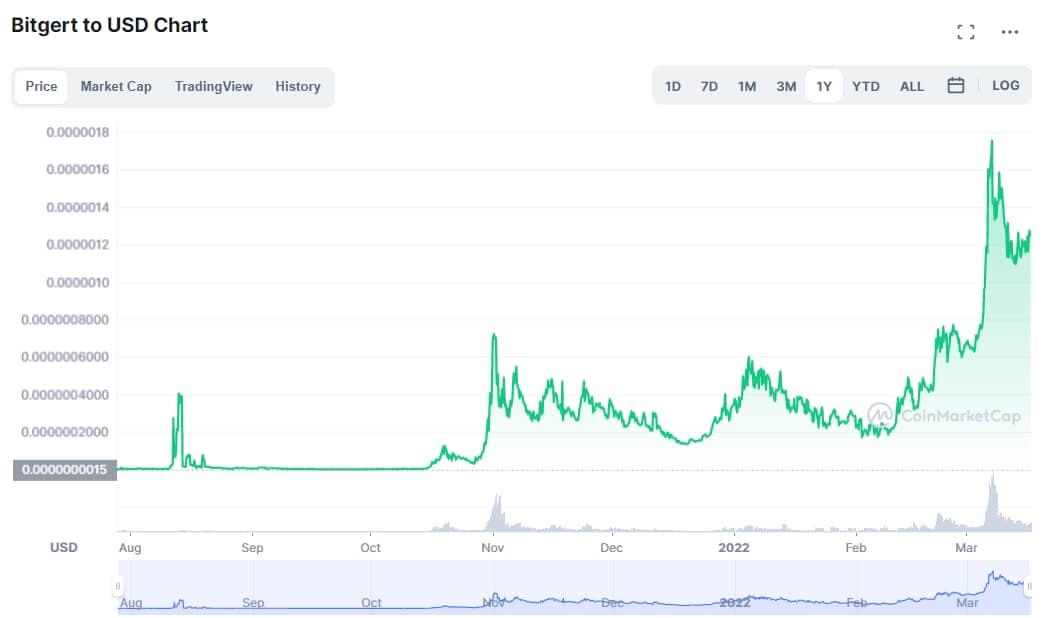
Task: Switch to the Market Cap tab
Action: [116, 87]
